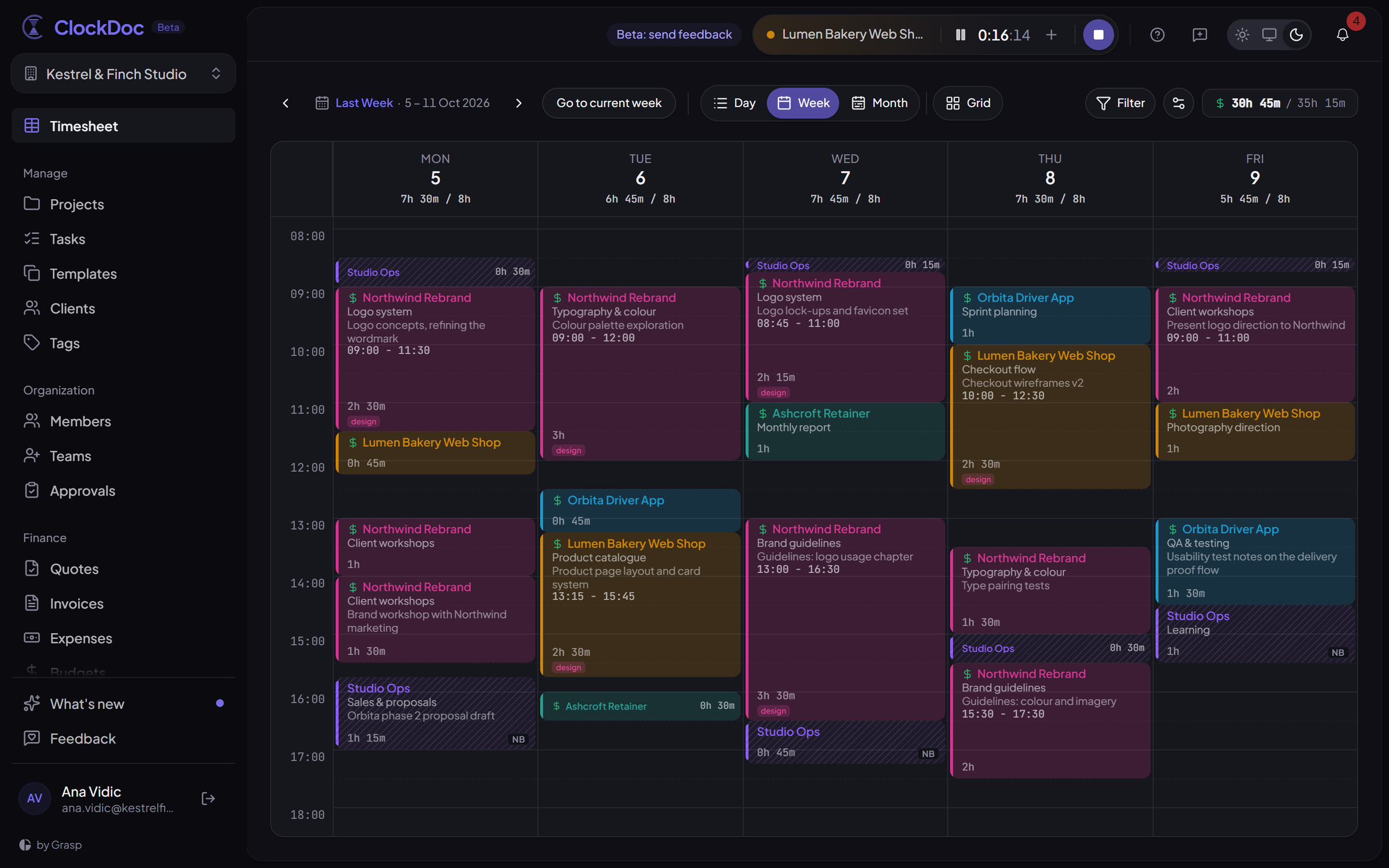1389x868 pixels.
Task: Click the plus icon beside the timer
Action: coord(1051,35)
